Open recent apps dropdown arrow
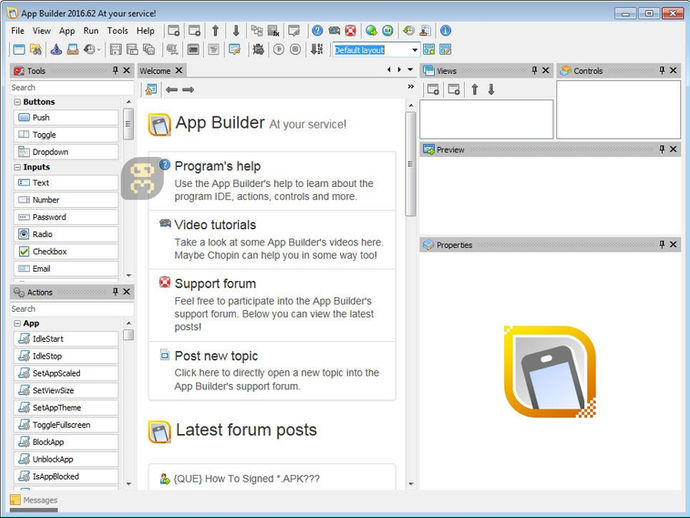 [99, 50]
